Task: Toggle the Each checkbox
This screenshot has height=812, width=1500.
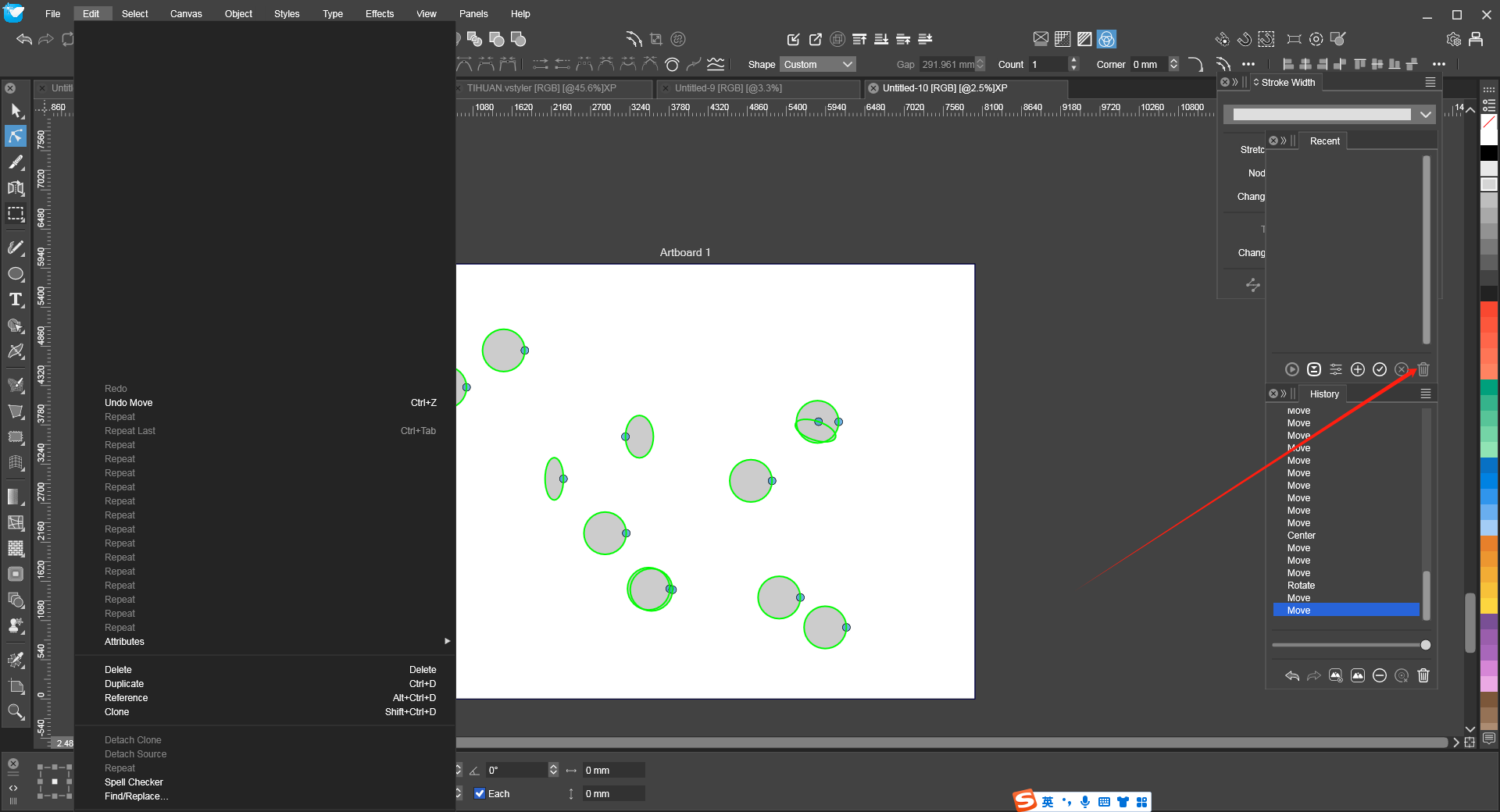Action: pyautogui.click(x=480, y=793)
